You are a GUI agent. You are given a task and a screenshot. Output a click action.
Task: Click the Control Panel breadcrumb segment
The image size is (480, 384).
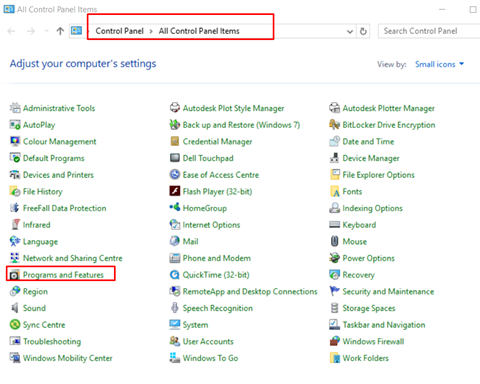point(119,31)
